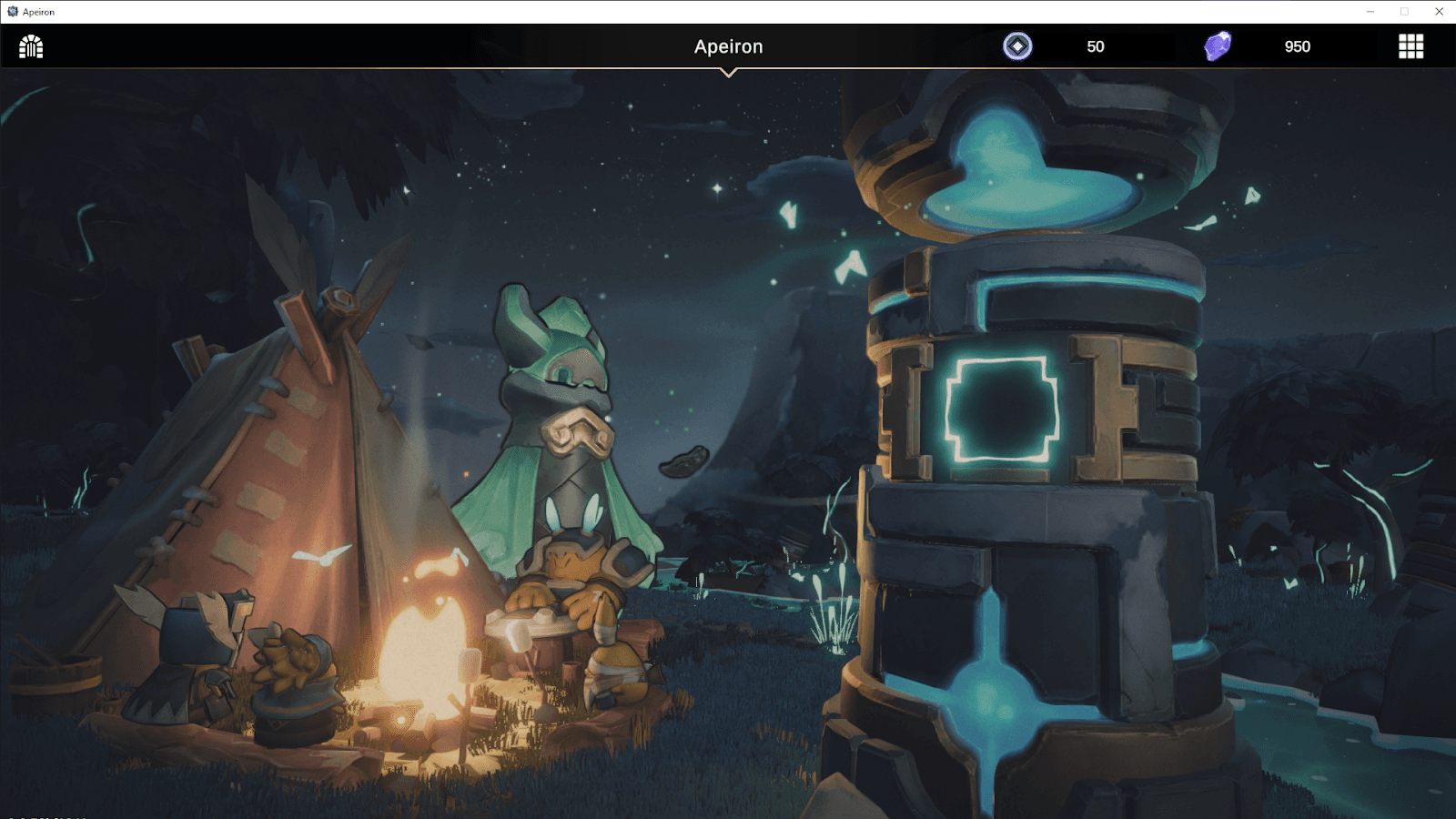Screen dimensions: 1456x819
Task: Minimize the Apeiron window
Action: [x=1370, y=12]
